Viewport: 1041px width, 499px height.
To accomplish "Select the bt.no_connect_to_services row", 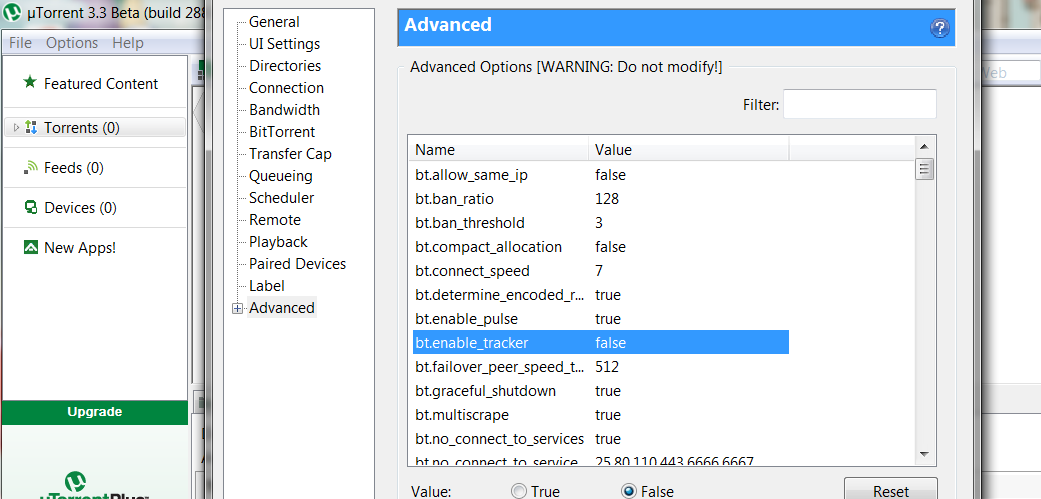I will [x=601, y=439].
